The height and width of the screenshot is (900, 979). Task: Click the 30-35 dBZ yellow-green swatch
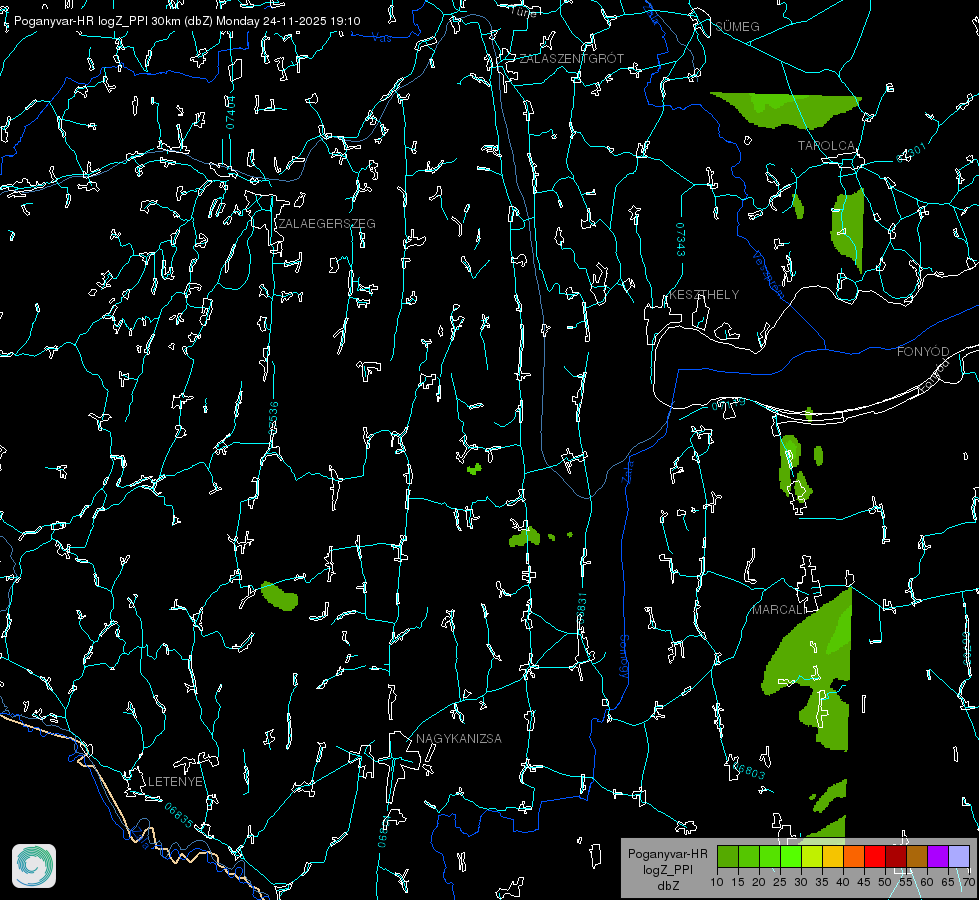tap(812, 857)
